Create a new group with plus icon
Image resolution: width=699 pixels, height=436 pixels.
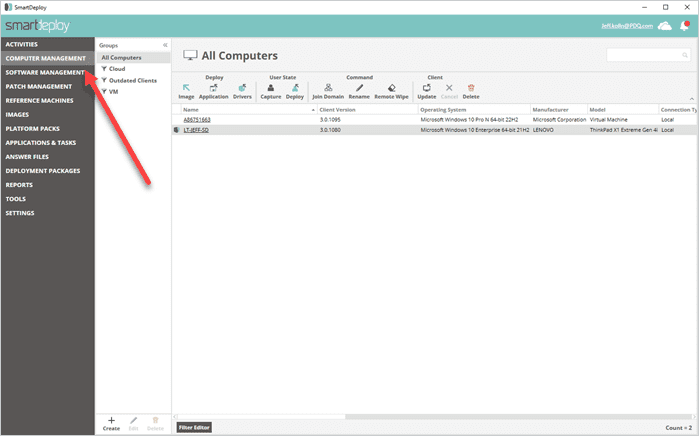click(x=111, y=420)
